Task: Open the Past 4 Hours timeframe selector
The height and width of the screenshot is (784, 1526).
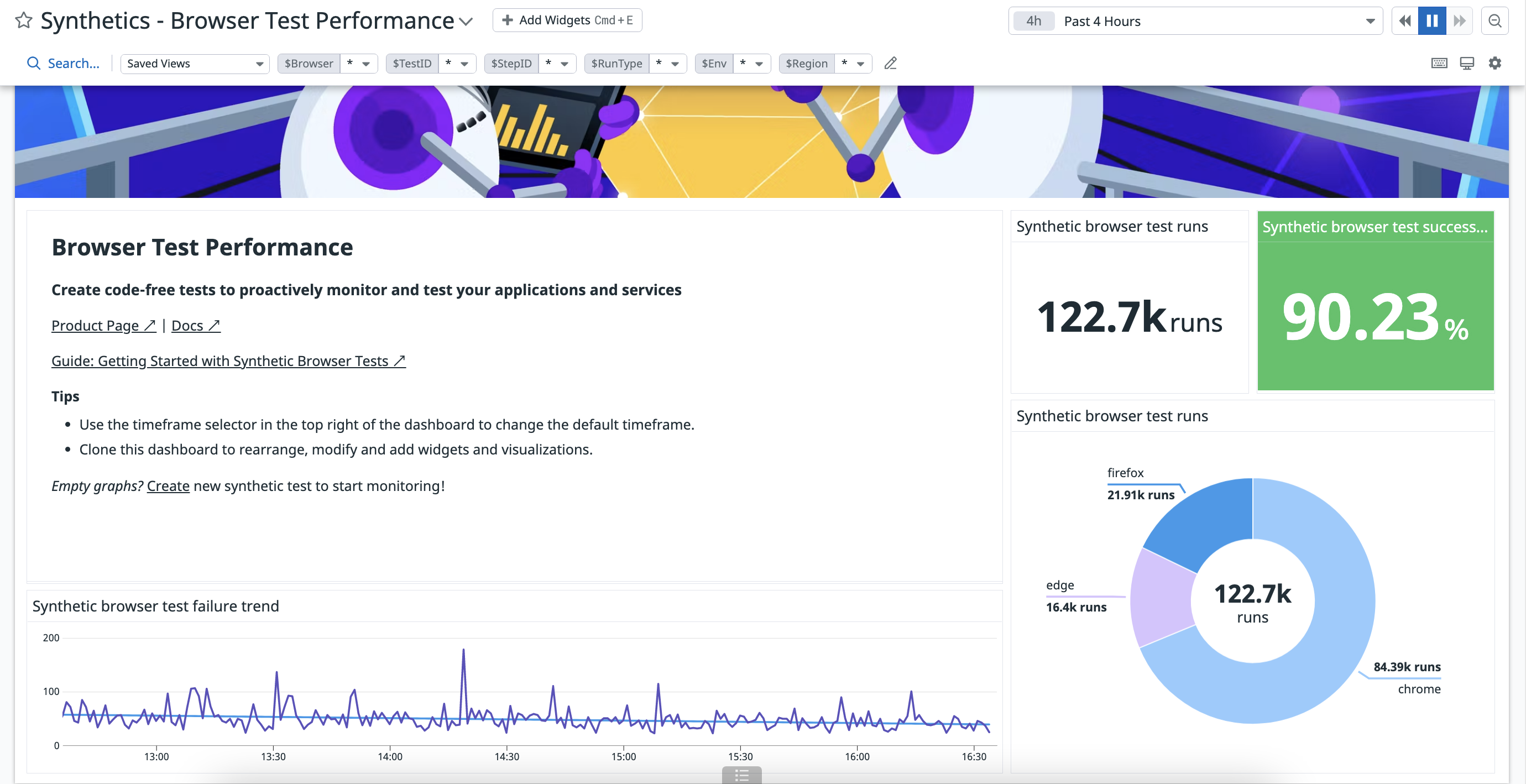Action: tap(1195, 21)
